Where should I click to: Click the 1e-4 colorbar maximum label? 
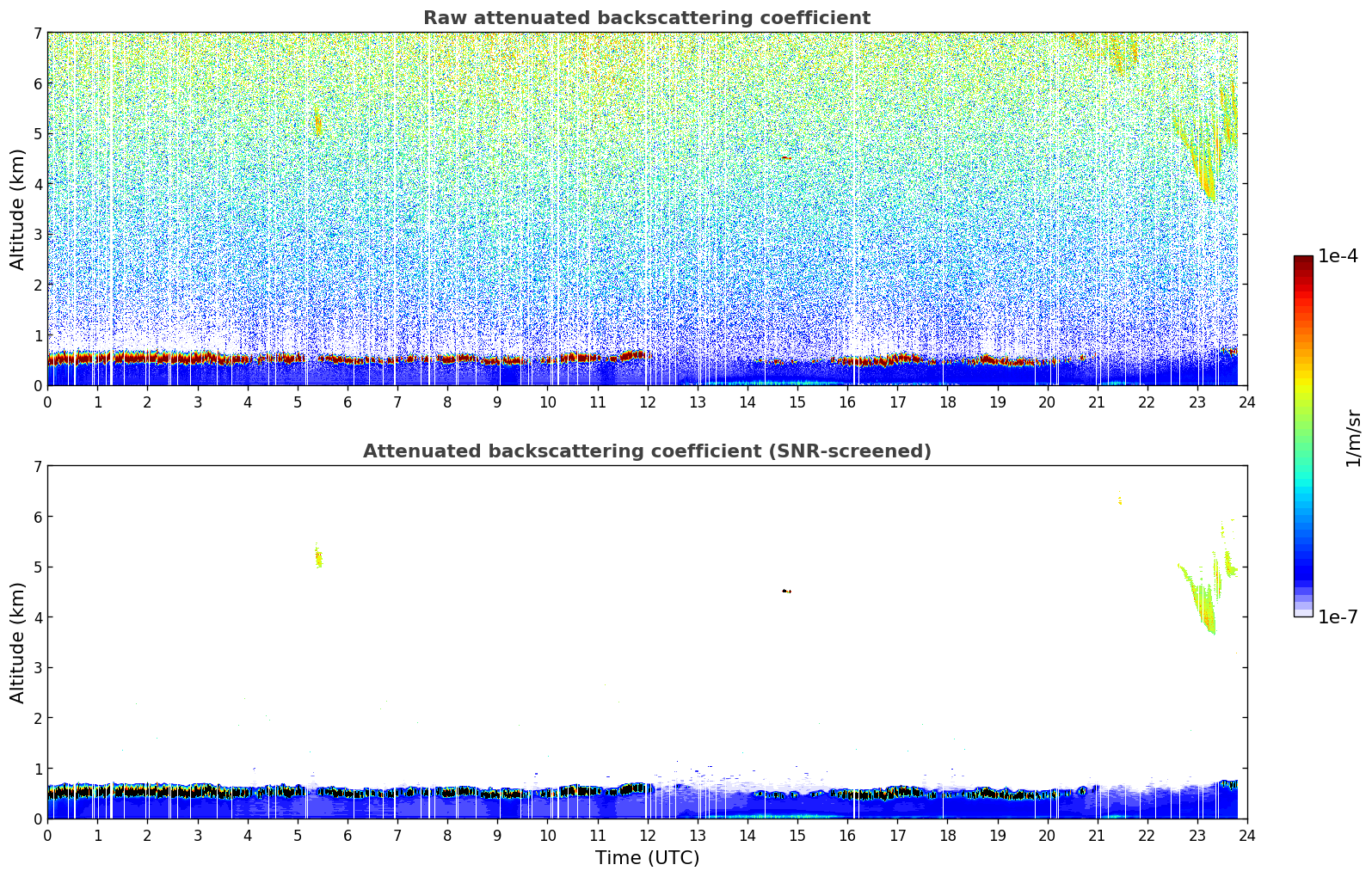click(x=1338, y=256)
